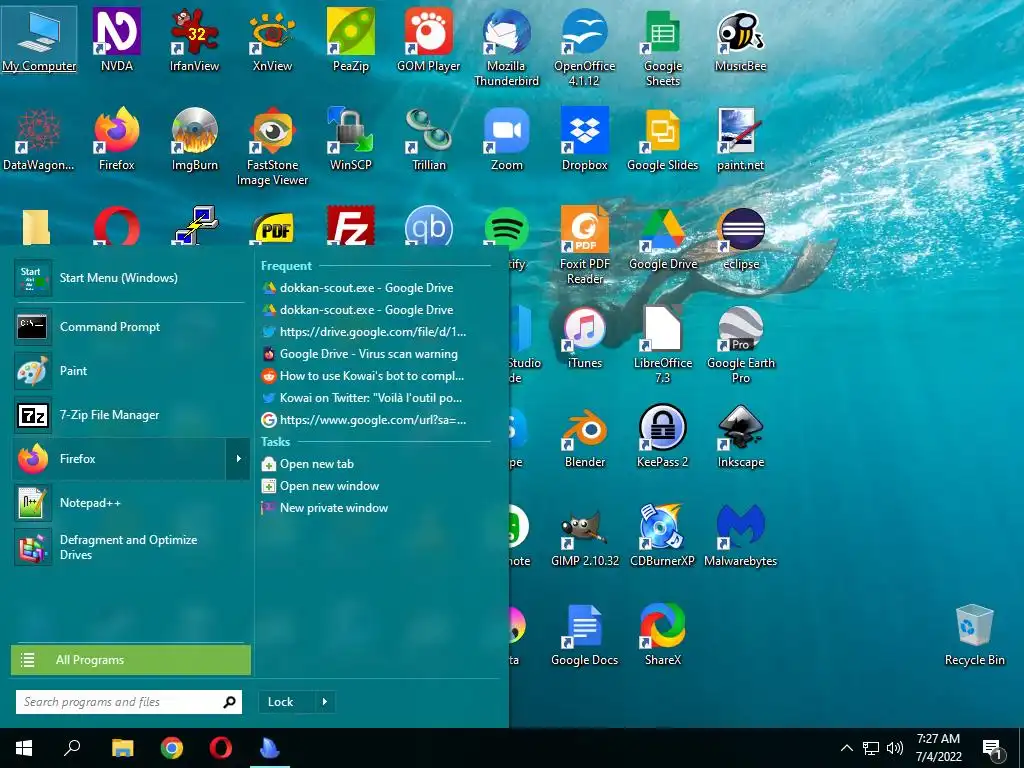Open ImgBurn desktop shortcut

[x=195, y=138]
